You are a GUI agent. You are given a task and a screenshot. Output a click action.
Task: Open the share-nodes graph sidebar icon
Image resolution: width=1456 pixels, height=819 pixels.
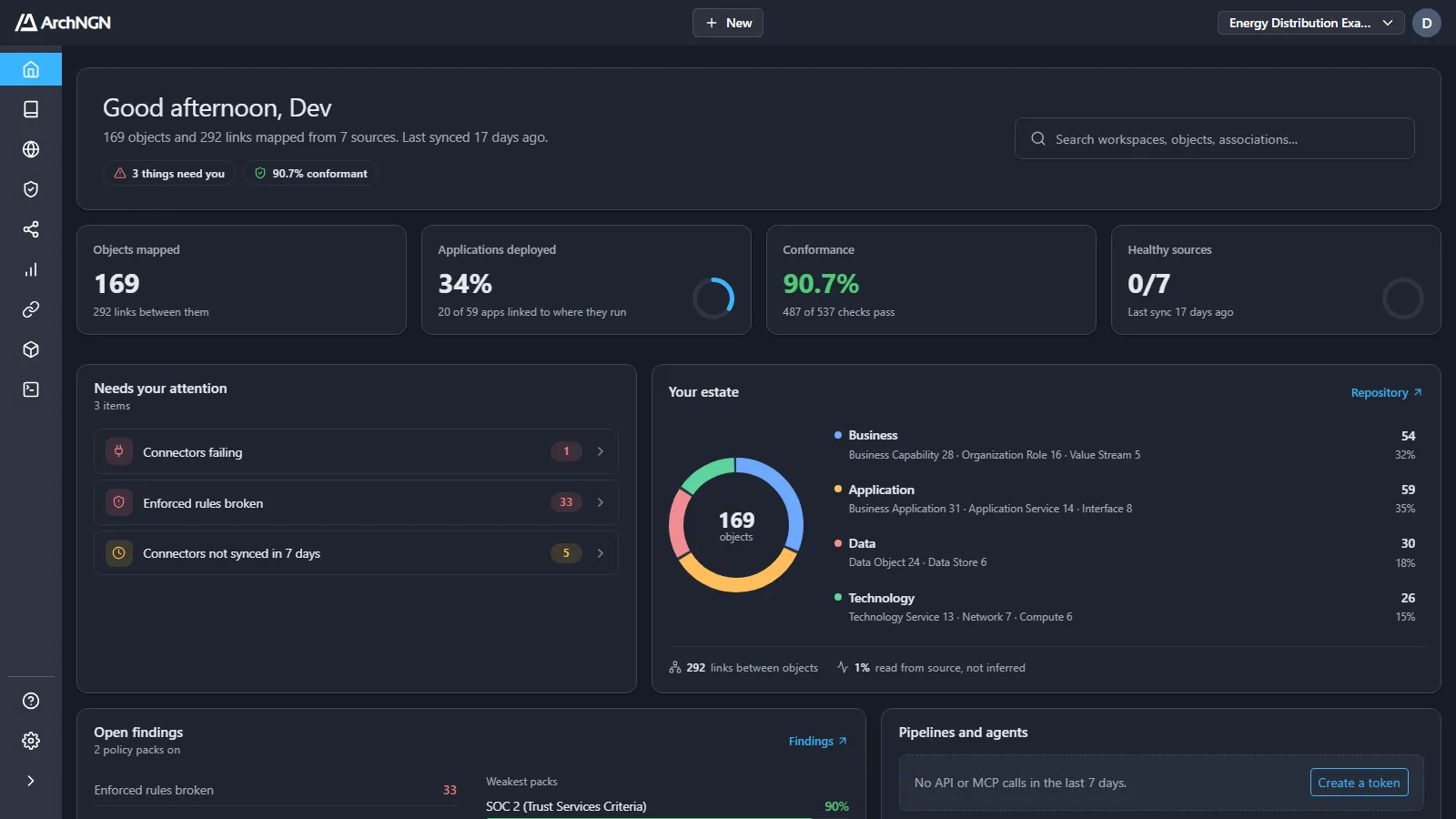[x=31, y=229]
